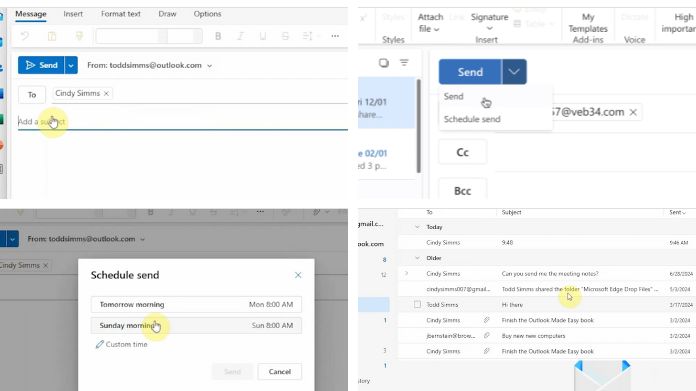Click the Add a subject field
The width and height of the screenshot is (696, 391).
pos(182,122)
